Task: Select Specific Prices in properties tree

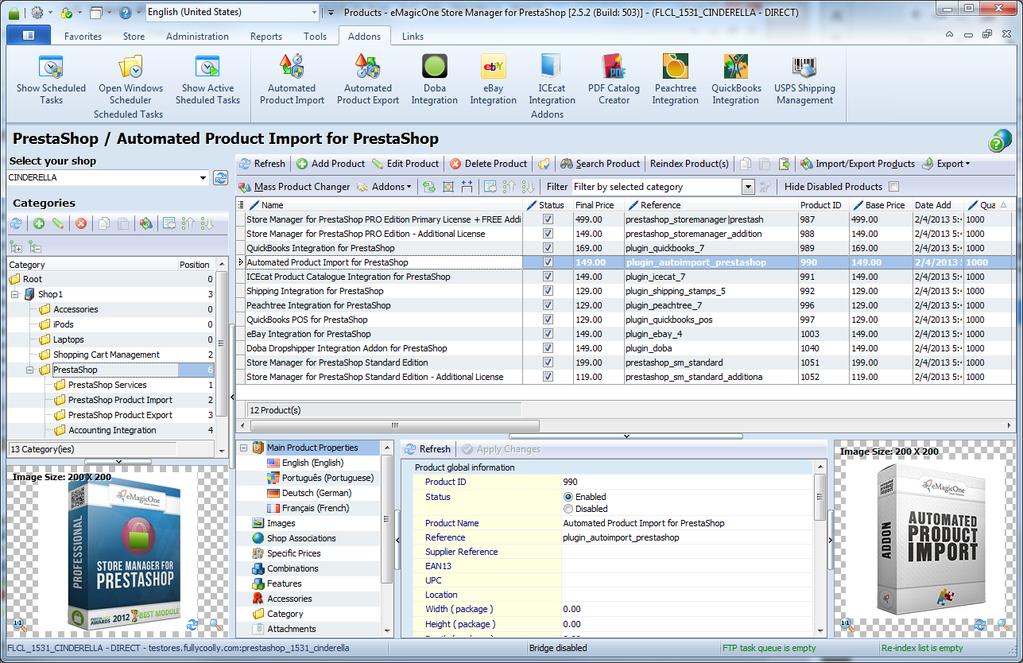Action: [294, 553]
